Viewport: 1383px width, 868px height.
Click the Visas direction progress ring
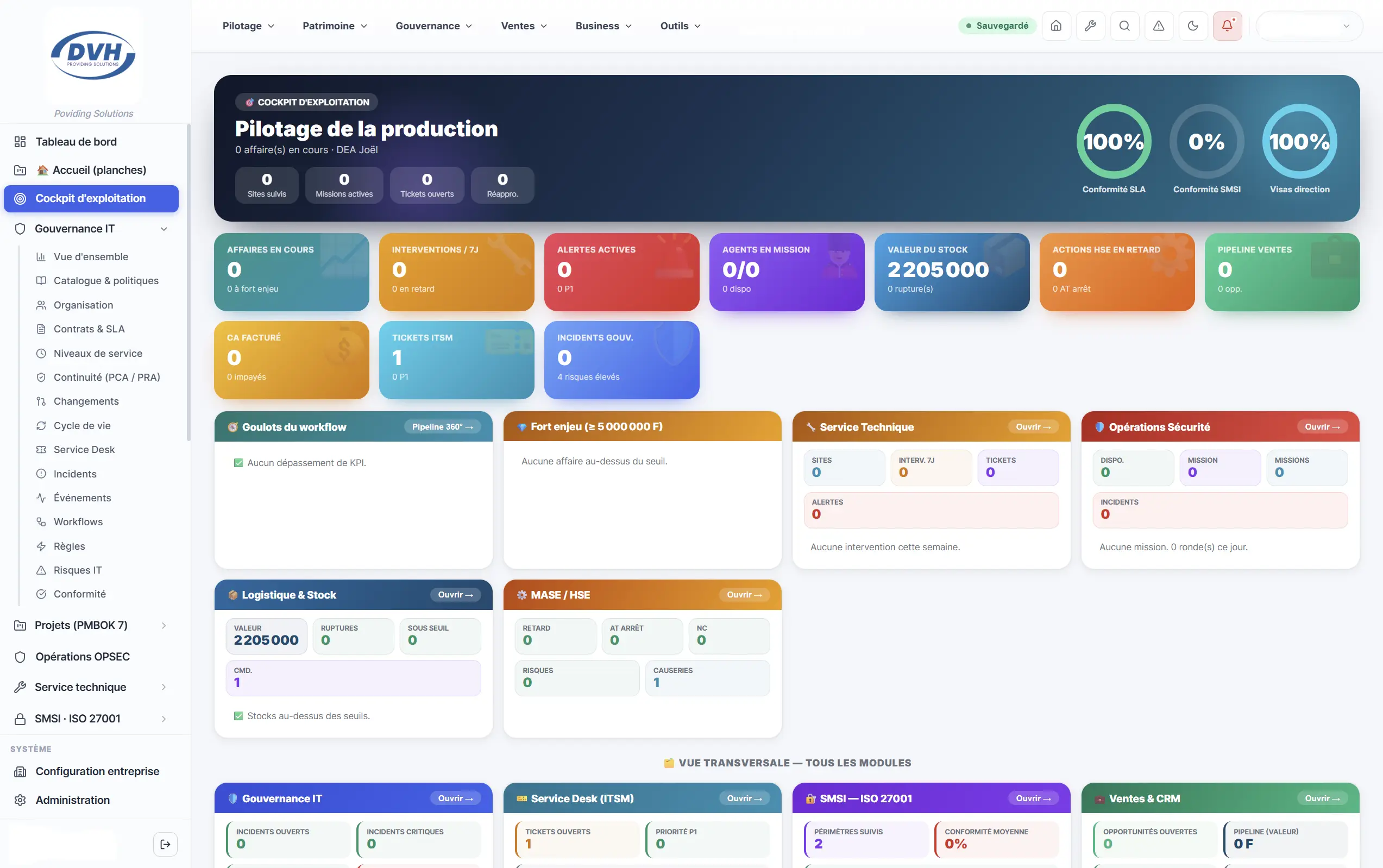pos(1300,142)
